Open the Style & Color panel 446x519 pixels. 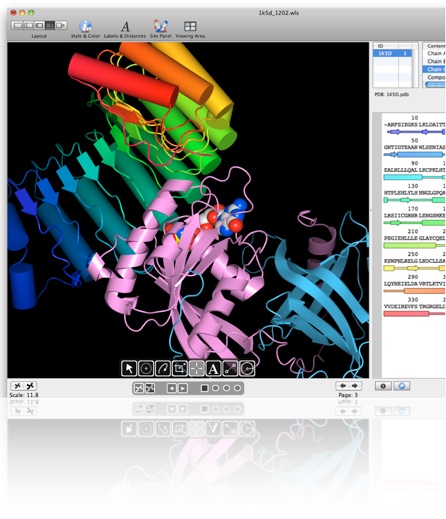click(85, 29)
